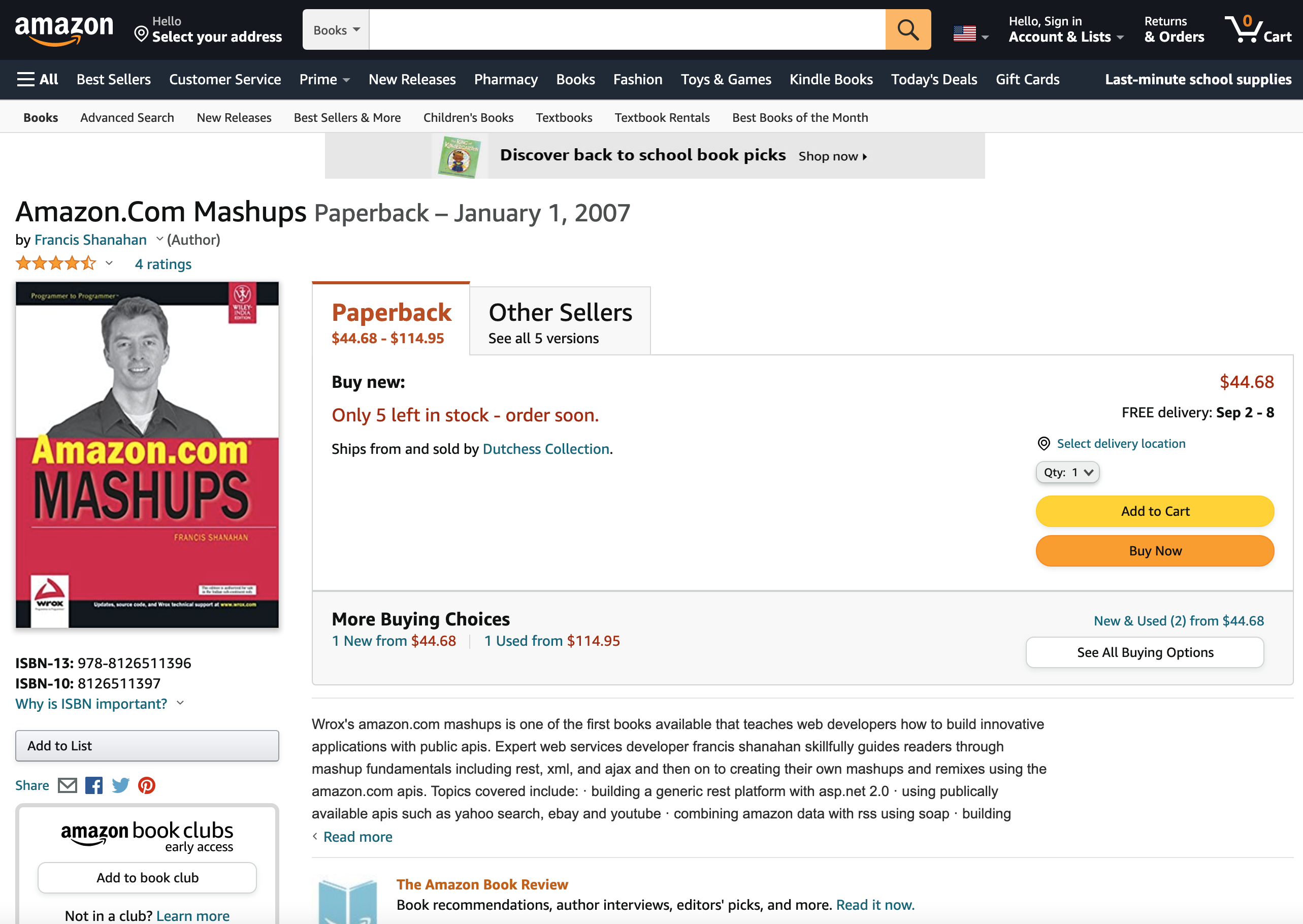Viewport: 1303px width, 924px height.
Task: Expand the star ratings breakdown chevron
Action: pyautogui.click(x=109, y=263)
